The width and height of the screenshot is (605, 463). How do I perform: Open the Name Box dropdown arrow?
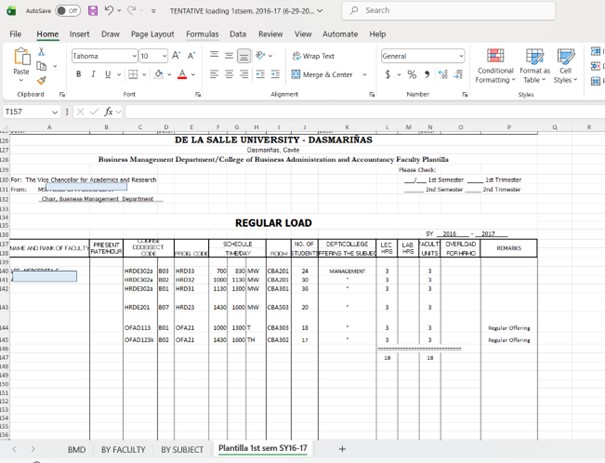pyautogui.click(x=55, y=112)
